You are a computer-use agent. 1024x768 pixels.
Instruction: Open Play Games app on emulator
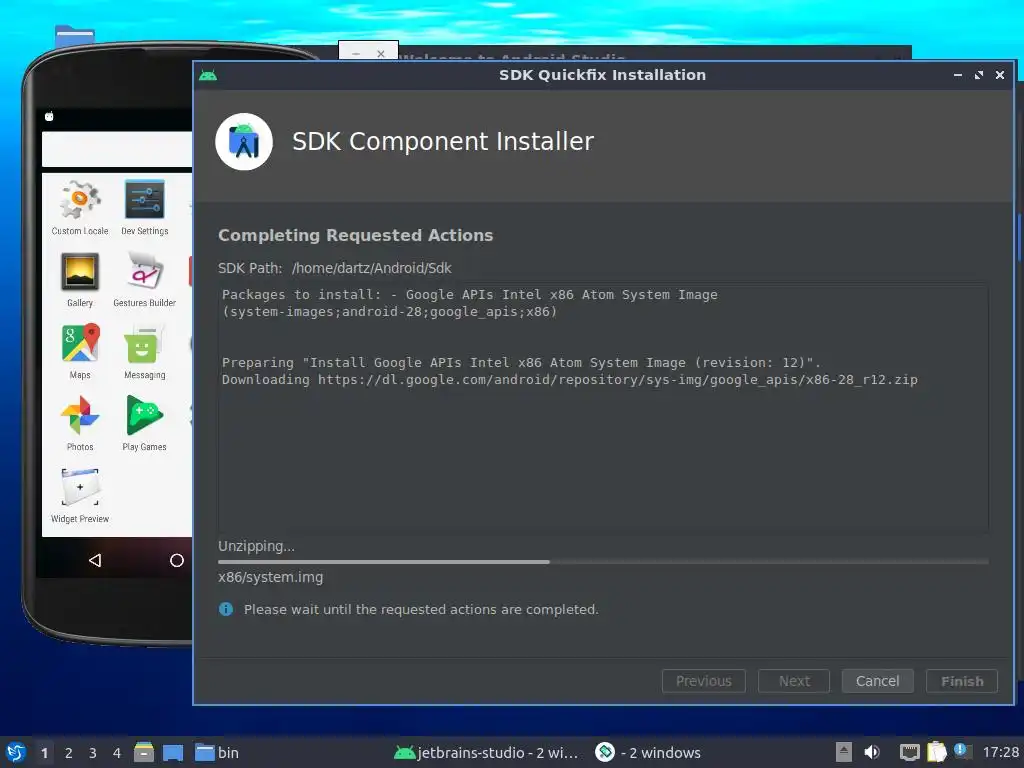tap(144, 423)
